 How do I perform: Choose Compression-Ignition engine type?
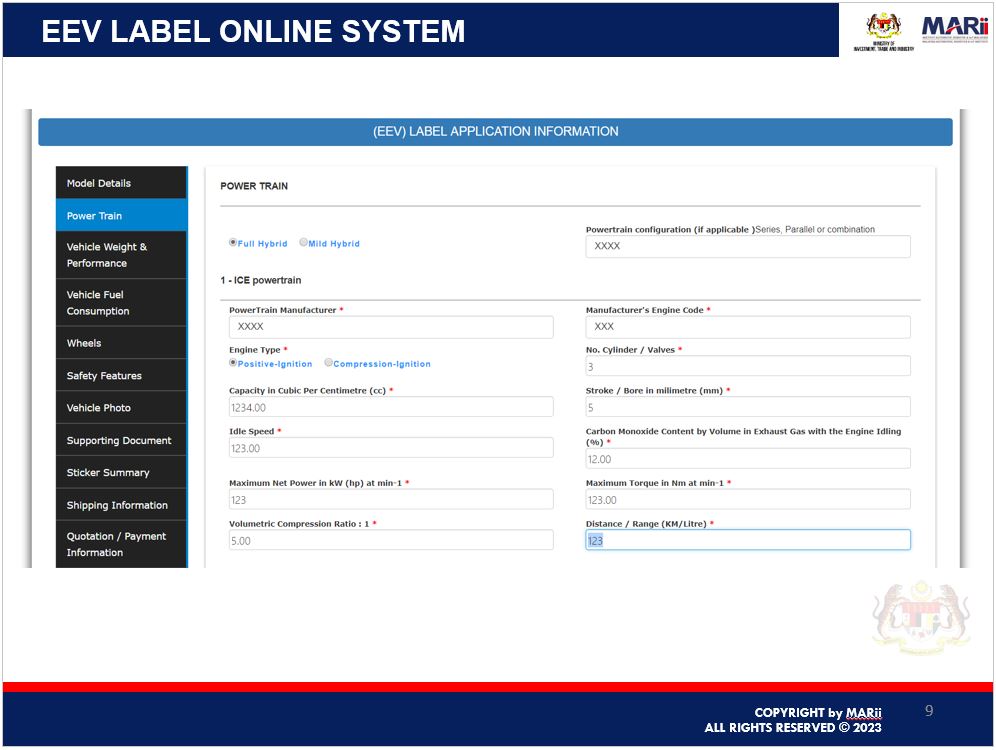(x=329, y=363)
